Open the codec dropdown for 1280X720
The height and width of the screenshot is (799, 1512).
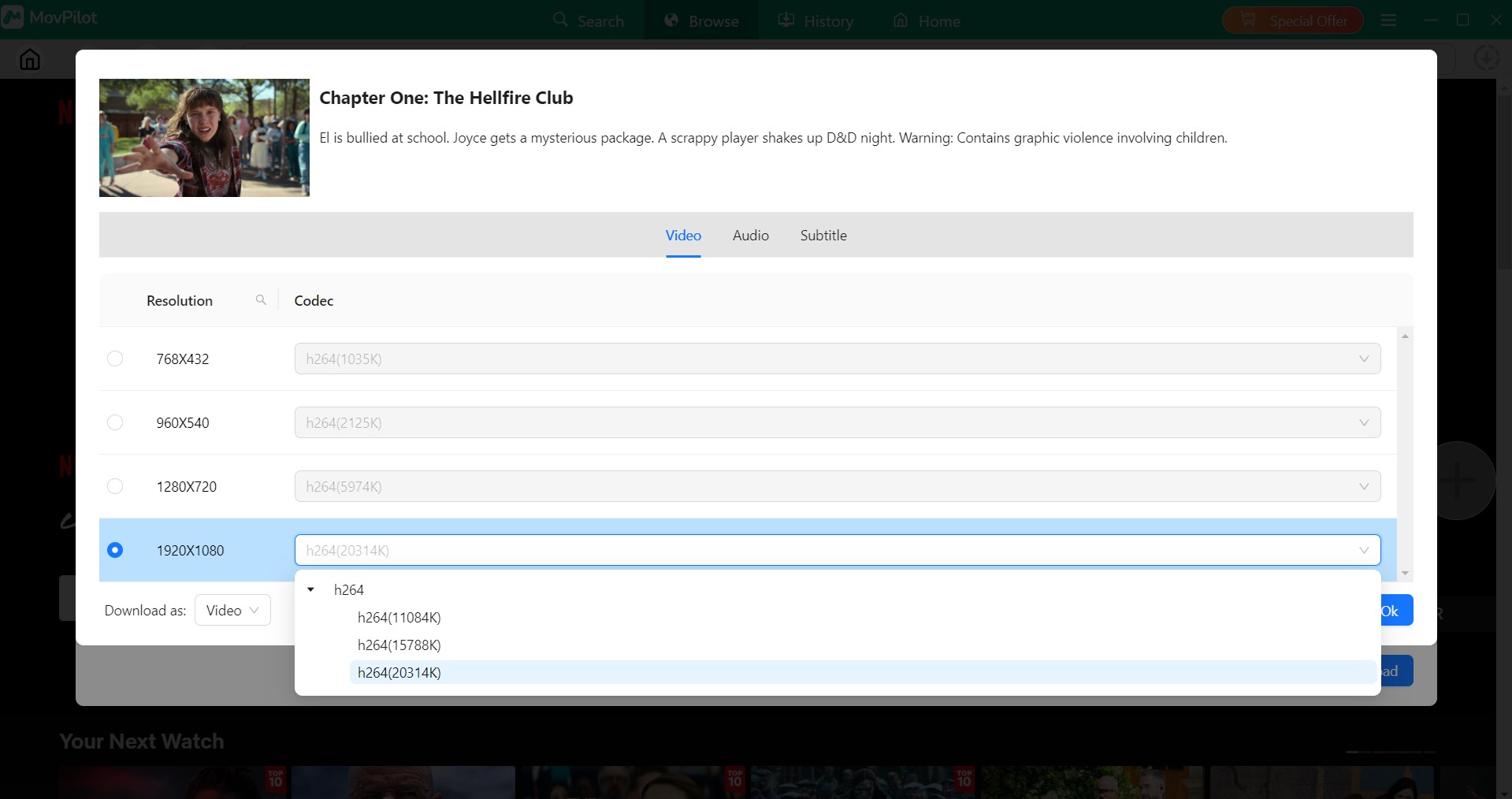tap(1365, 486)
